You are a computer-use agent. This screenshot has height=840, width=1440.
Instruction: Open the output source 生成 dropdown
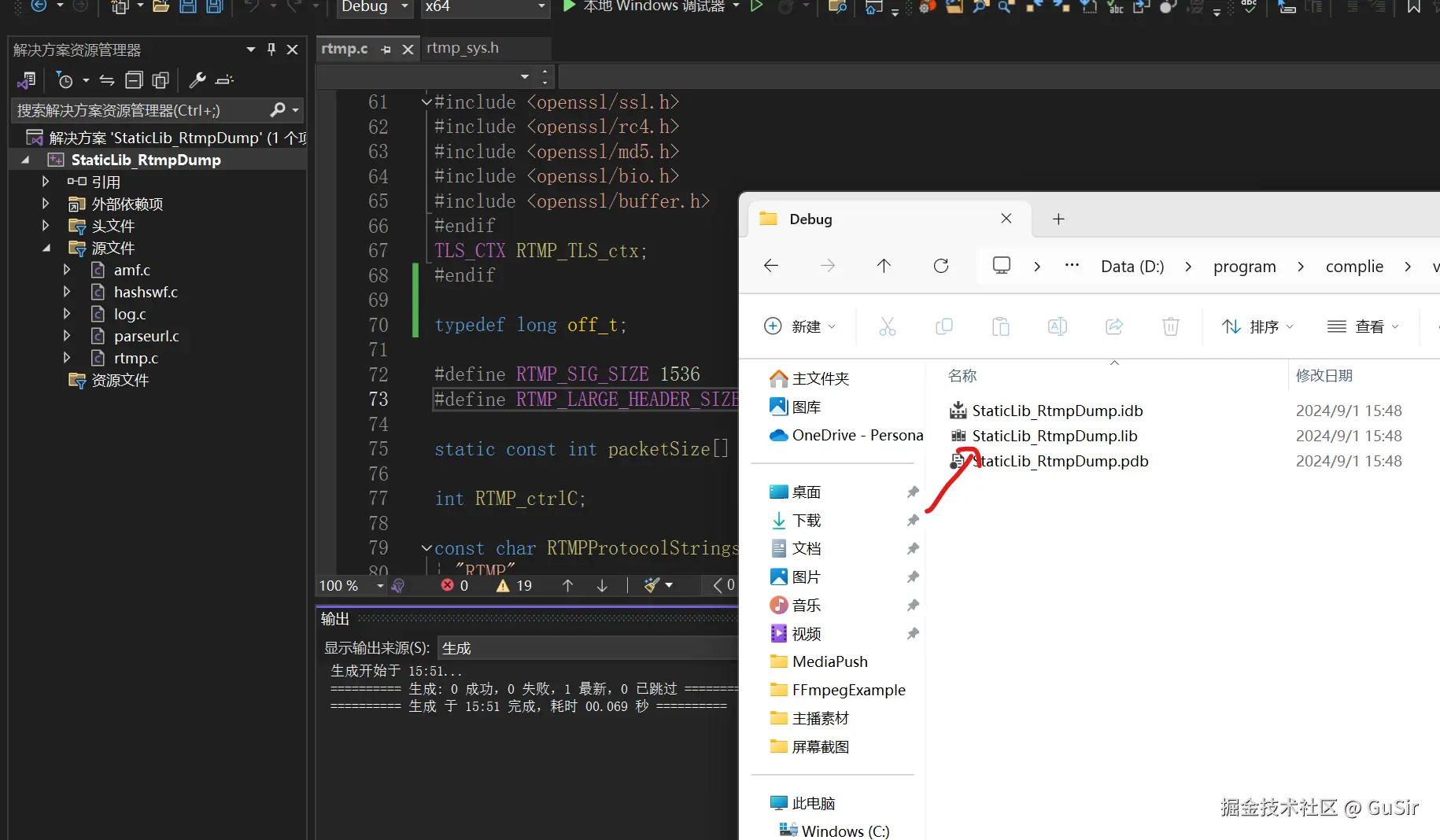(x=588, y=648)
